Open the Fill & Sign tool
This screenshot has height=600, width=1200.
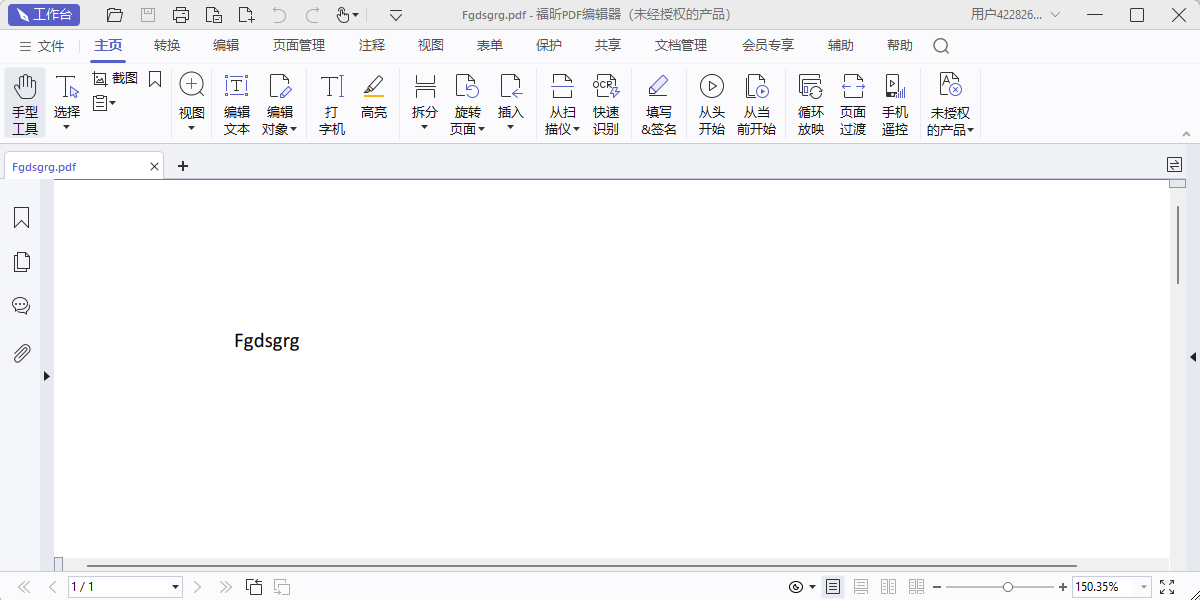[x=658, y=100]
